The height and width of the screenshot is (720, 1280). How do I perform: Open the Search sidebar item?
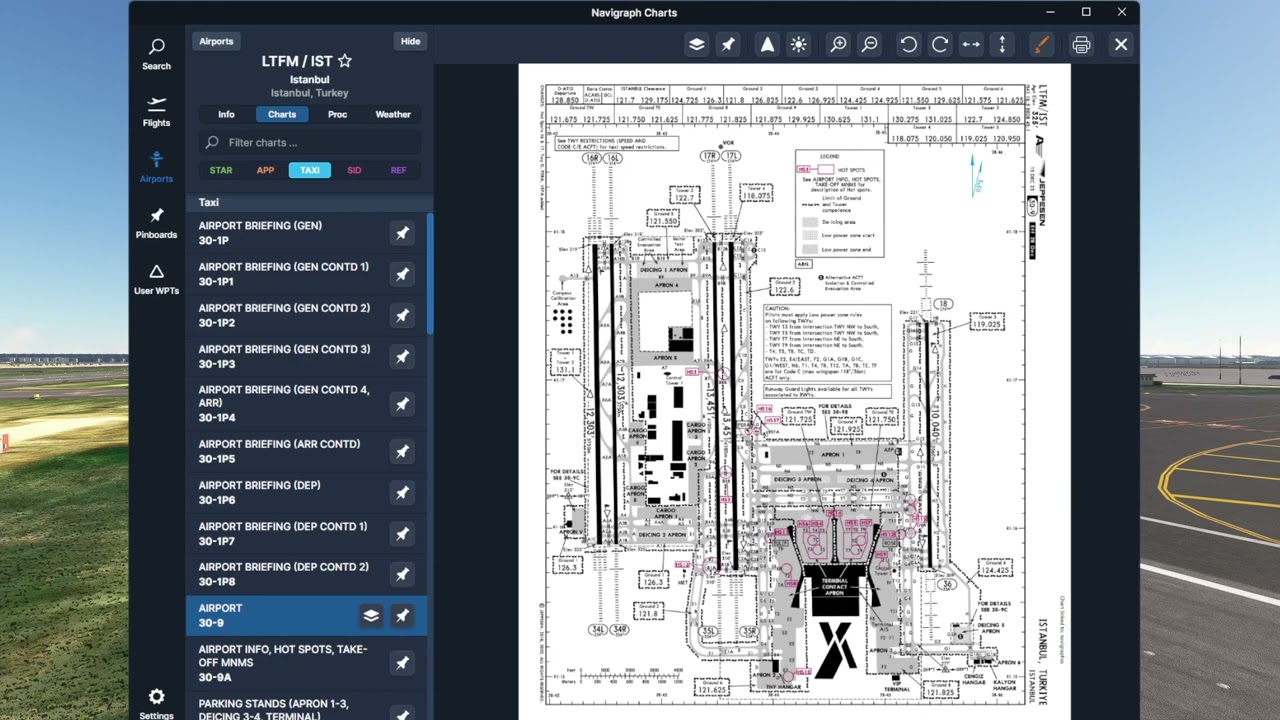click(x=156, y=54)
